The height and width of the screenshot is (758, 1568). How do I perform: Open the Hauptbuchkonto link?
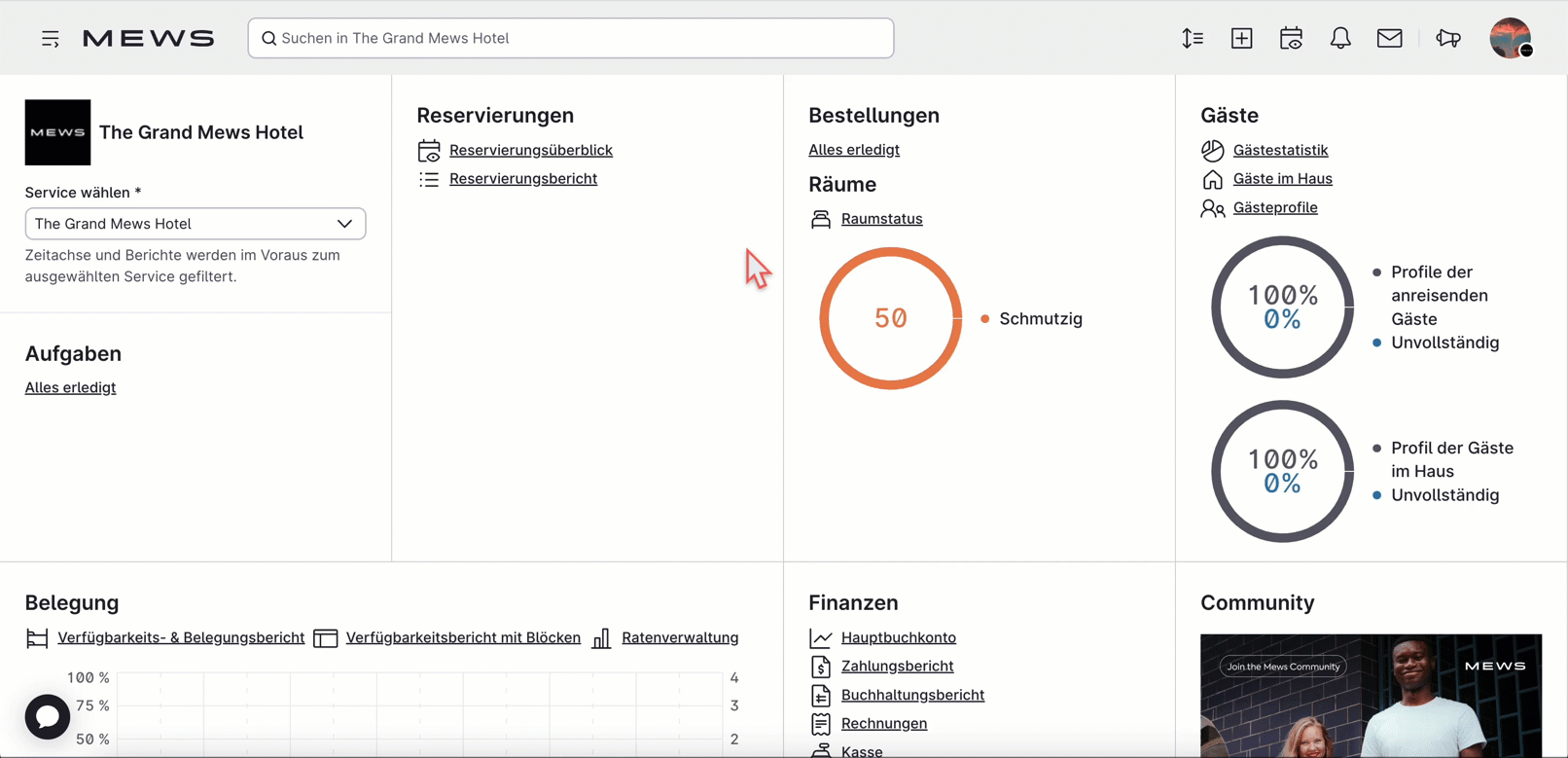(898, 638)
